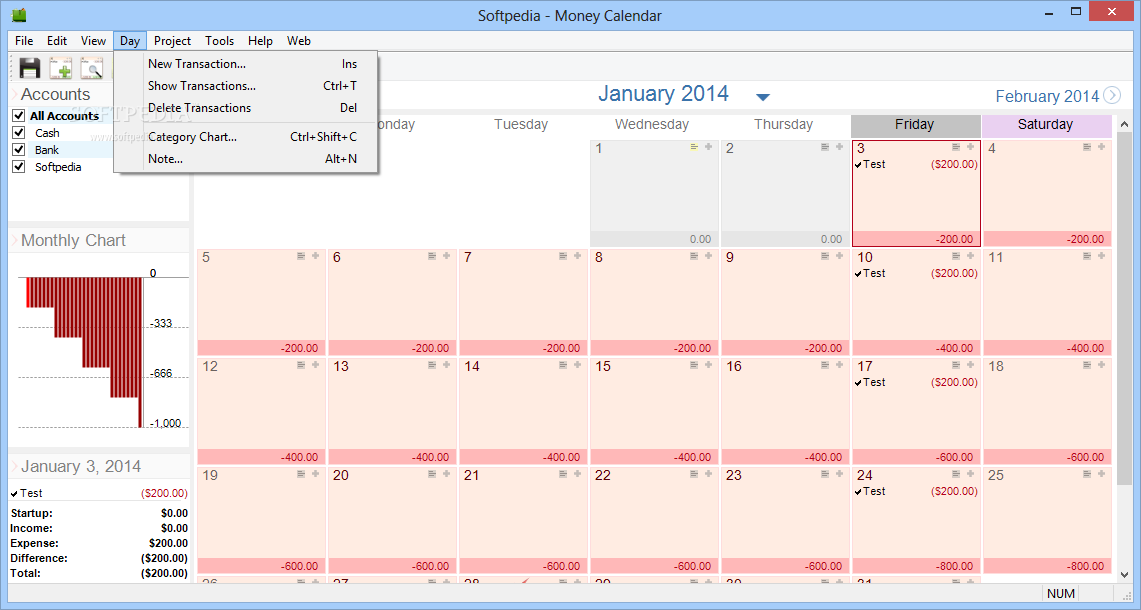Click the plus icon on day 15
This screenshot has height=610, width=1141.
(709, 365)
